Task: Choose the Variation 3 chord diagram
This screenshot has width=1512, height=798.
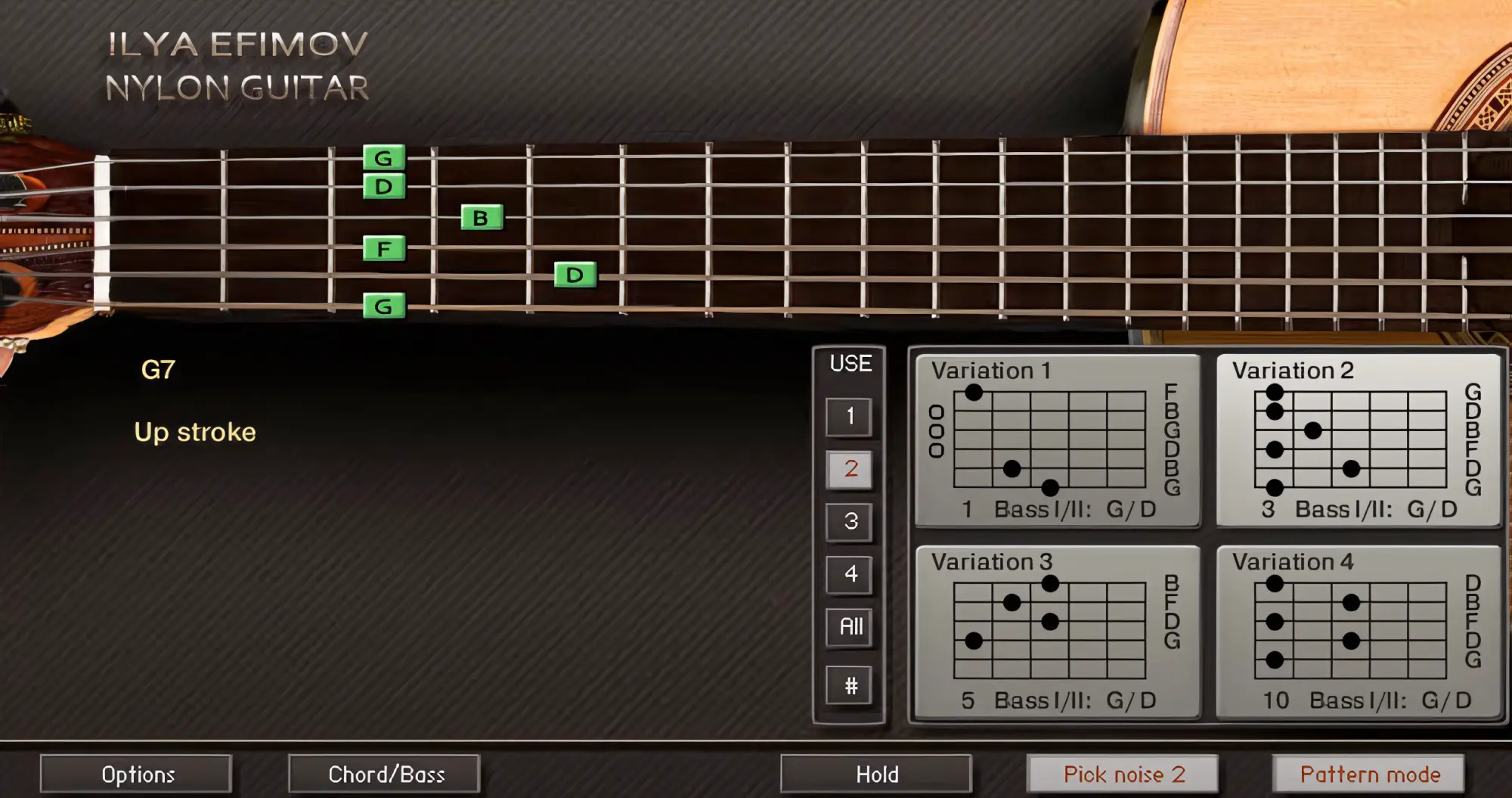Action: click(1057, 632)
